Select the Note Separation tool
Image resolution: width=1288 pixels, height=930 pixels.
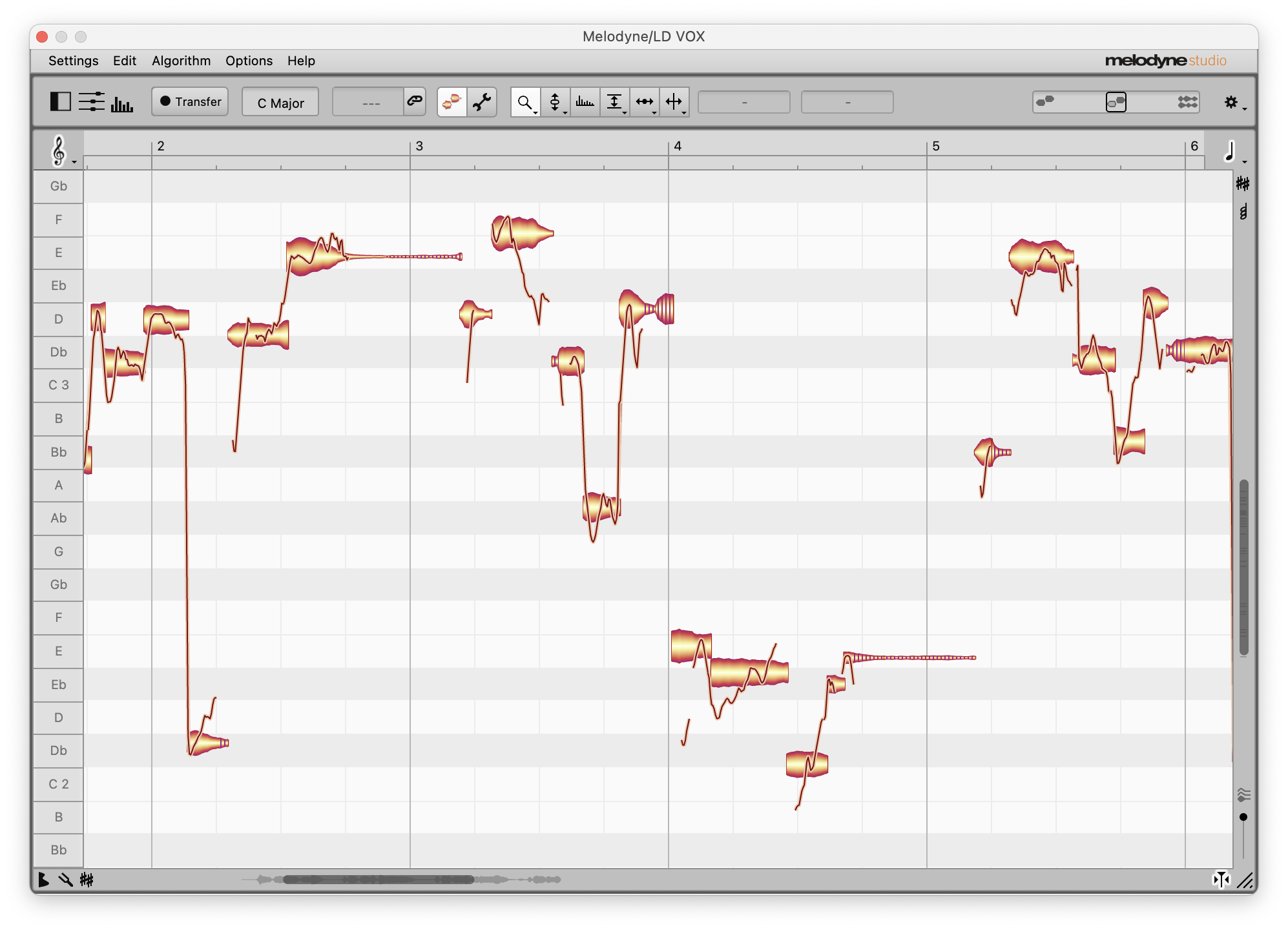(x=674, y=102)
